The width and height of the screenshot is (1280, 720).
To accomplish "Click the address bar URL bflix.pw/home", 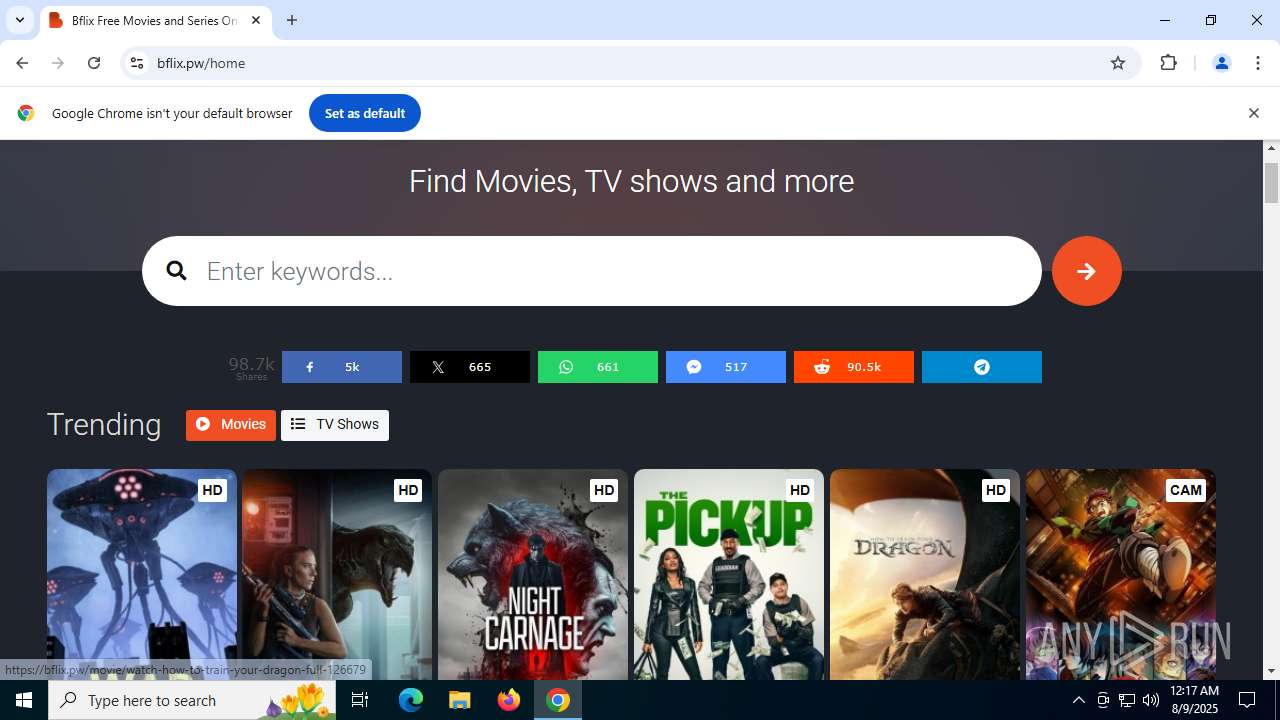I will tap(201, 63).
